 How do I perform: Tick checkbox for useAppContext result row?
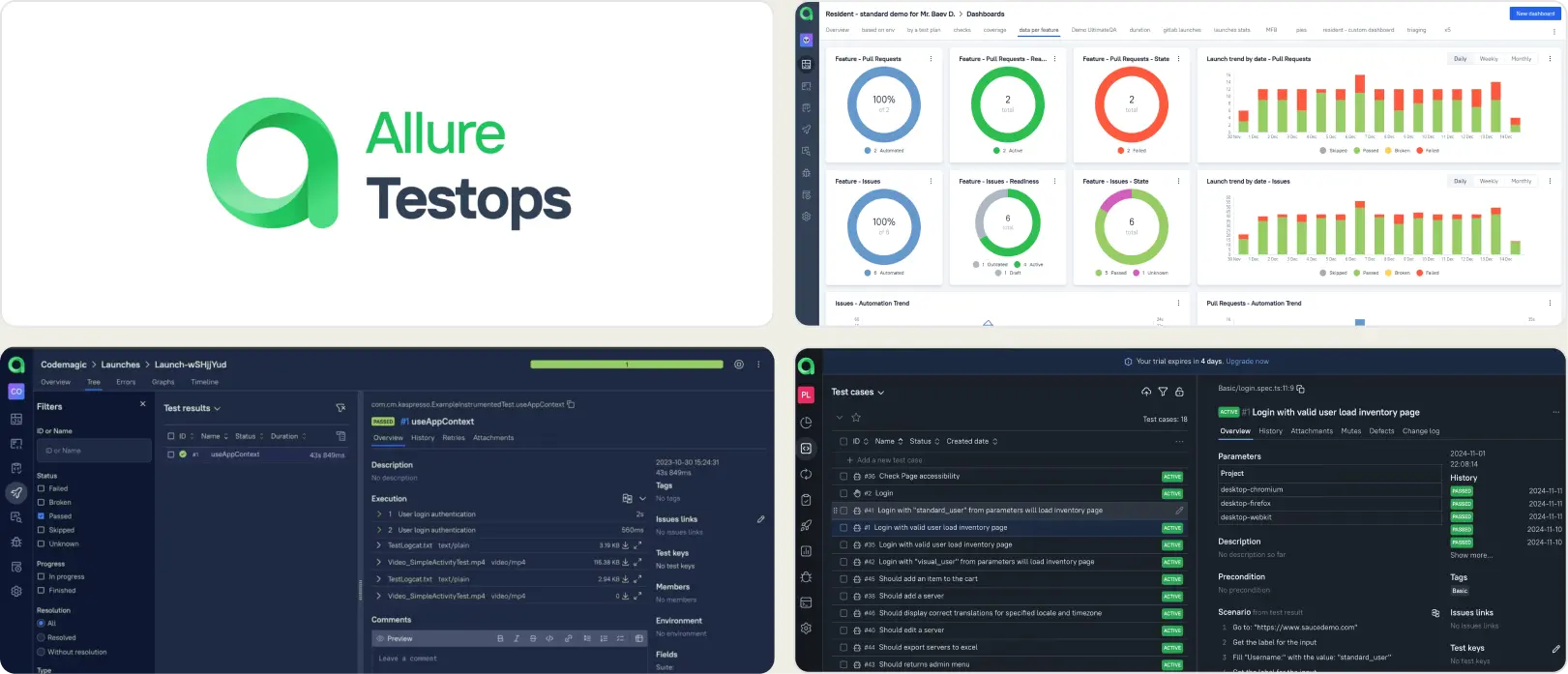point(170,454)
